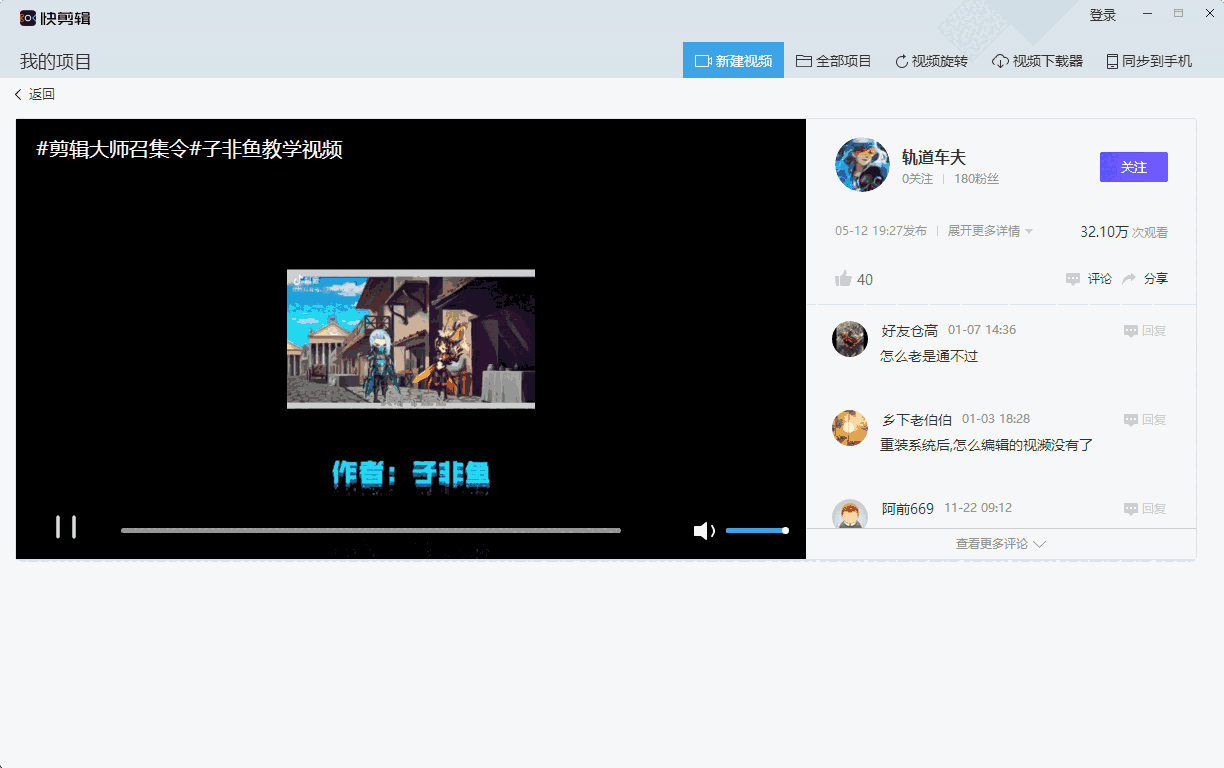The height and width of the screenshot is (768, 1224).
Task: Expand 展开更多详情 video details
Action: [x=983, y=230]
